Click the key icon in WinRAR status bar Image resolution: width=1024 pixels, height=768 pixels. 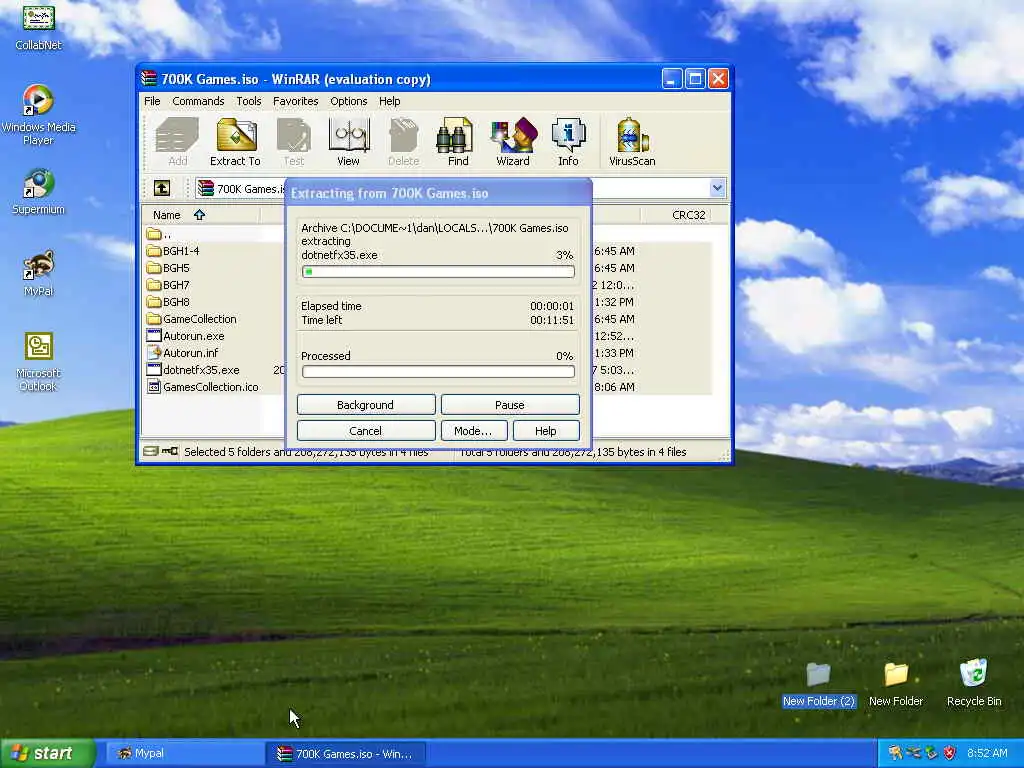tap(170, 451)
